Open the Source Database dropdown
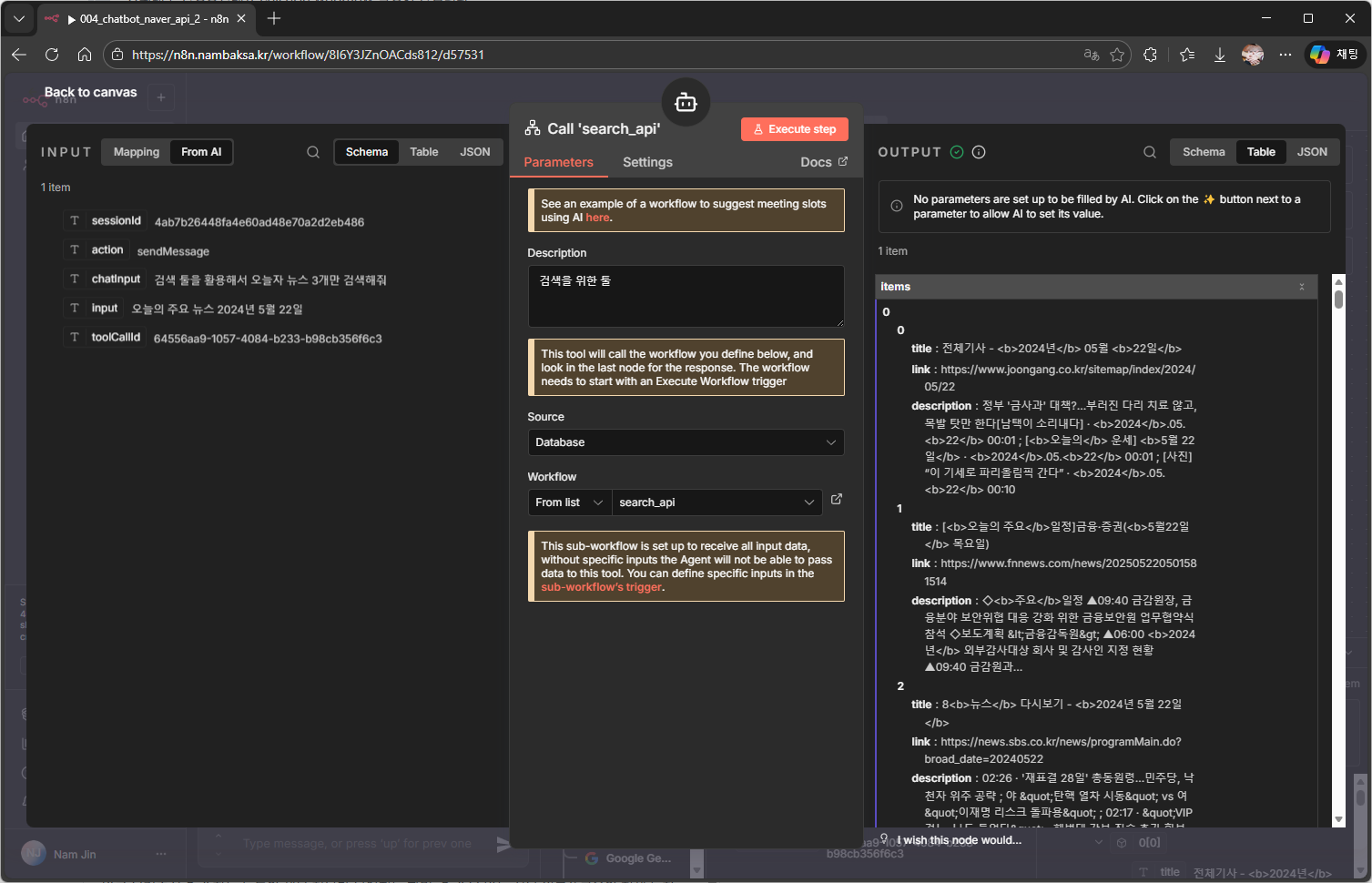The image size is (1372, 883). (x=686, y=442)
